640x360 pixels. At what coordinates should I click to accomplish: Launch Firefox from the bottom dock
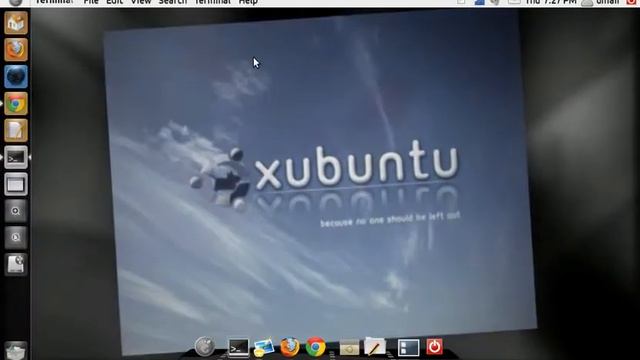[289, 347]
